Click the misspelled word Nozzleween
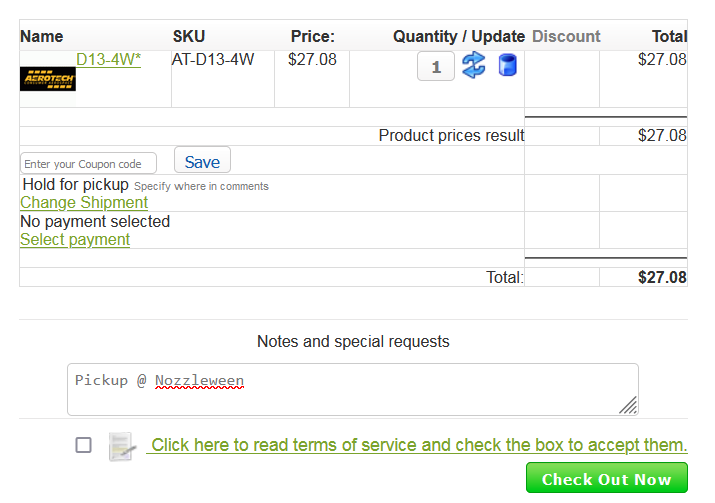 (x=199, y=381)
